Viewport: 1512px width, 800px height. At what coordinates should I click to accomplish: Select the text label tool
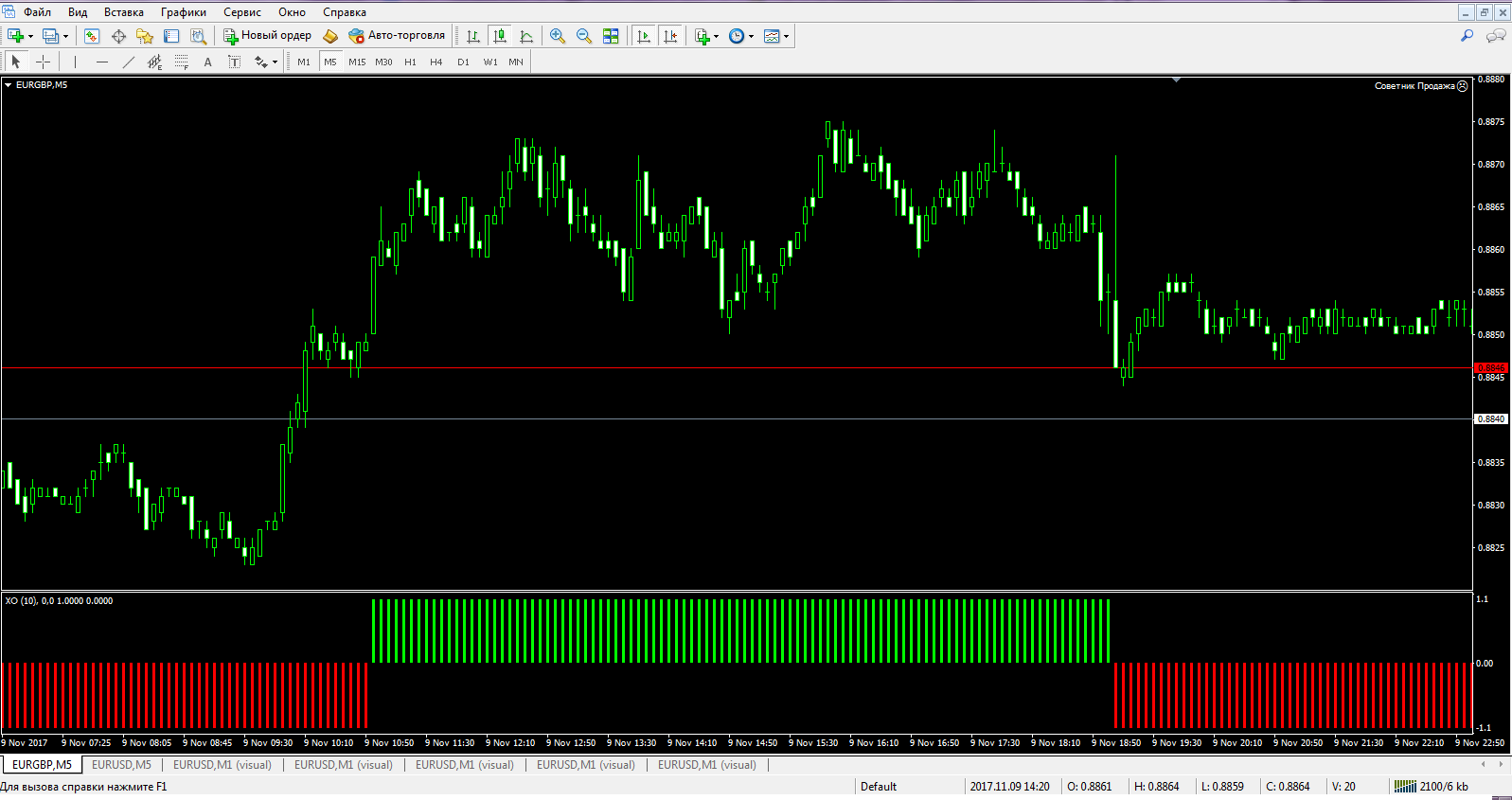(x=234, y=62)
